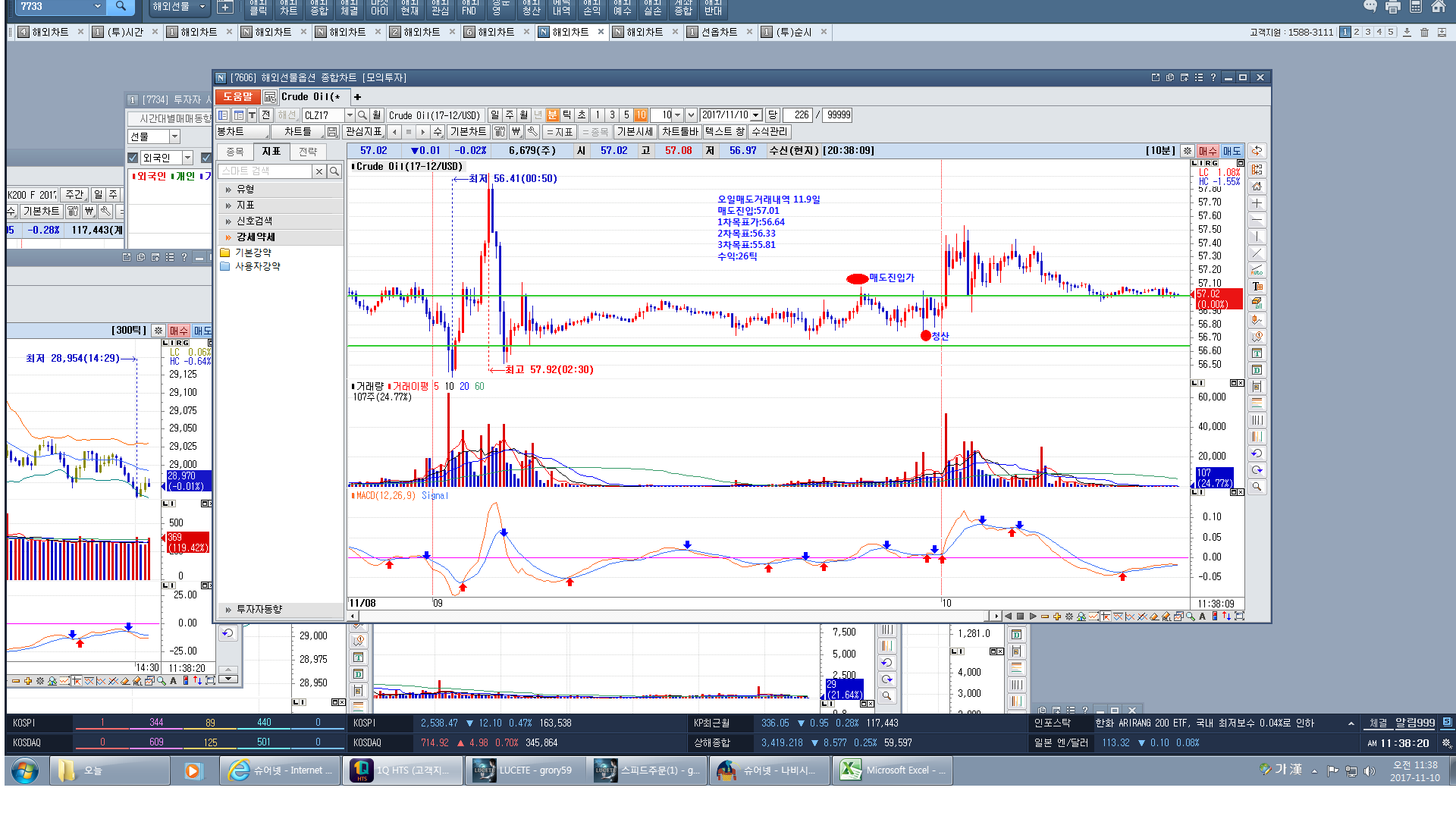The image size is (1456, 819).
Task: Expand the 신호검색 section
Action: pyautogui.click(x=280, y=221)
